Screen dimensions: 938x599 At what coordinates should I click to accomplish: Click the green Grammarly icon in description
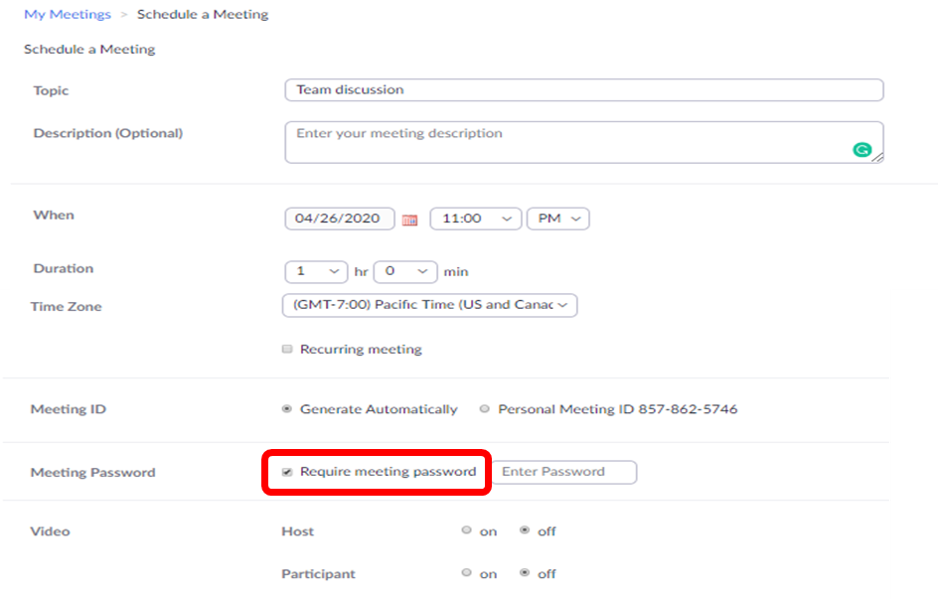click(861, 150)
